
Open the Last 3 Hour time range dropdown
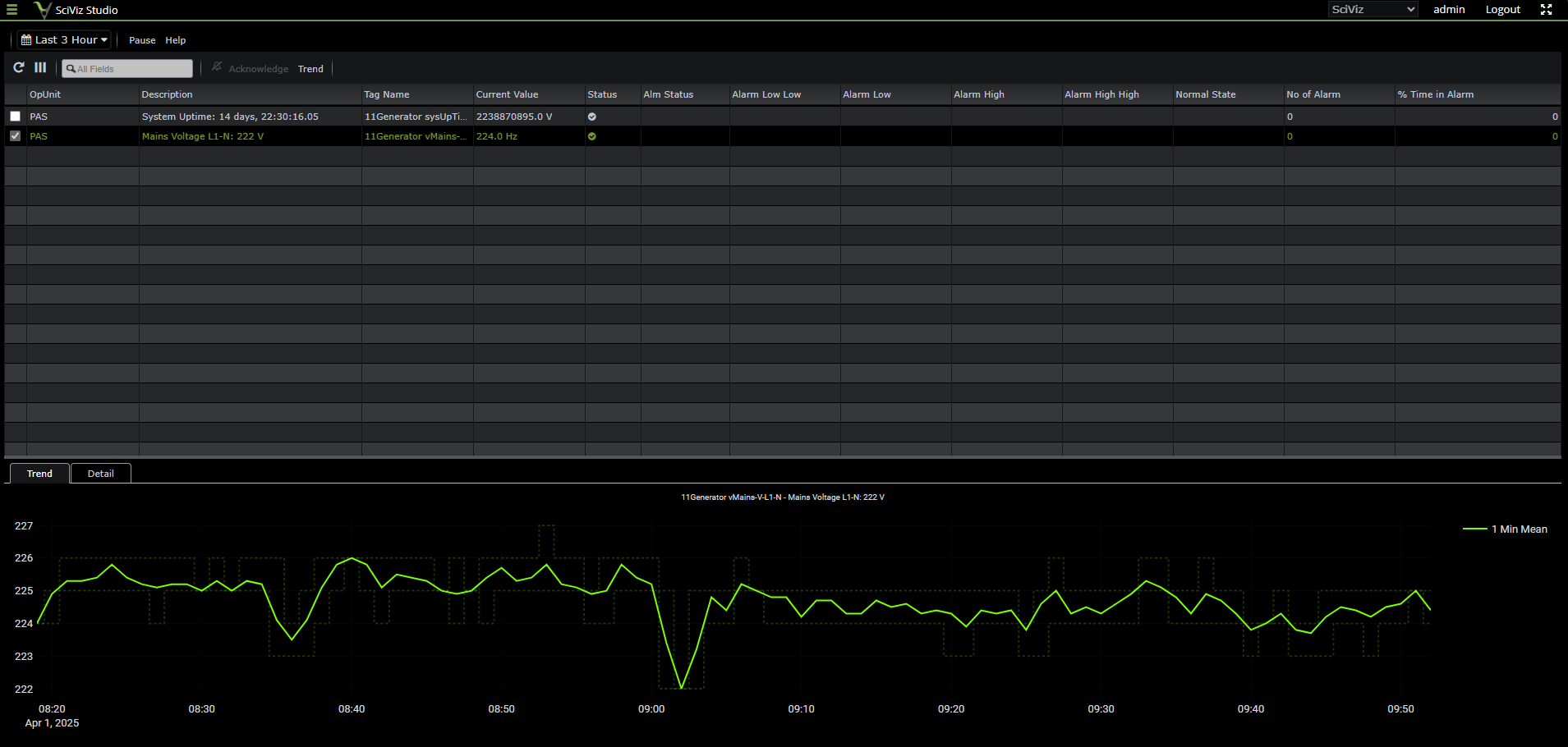click(64, 39)
